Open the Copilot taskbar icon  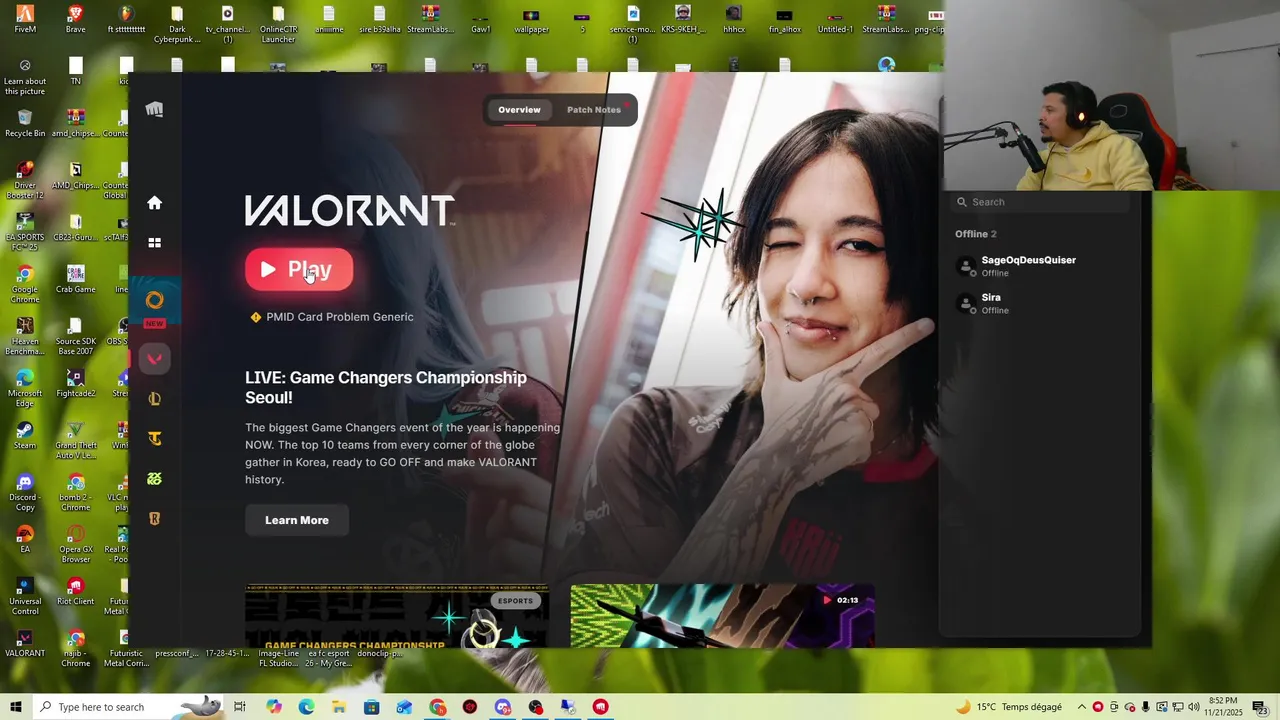[274, 707]
